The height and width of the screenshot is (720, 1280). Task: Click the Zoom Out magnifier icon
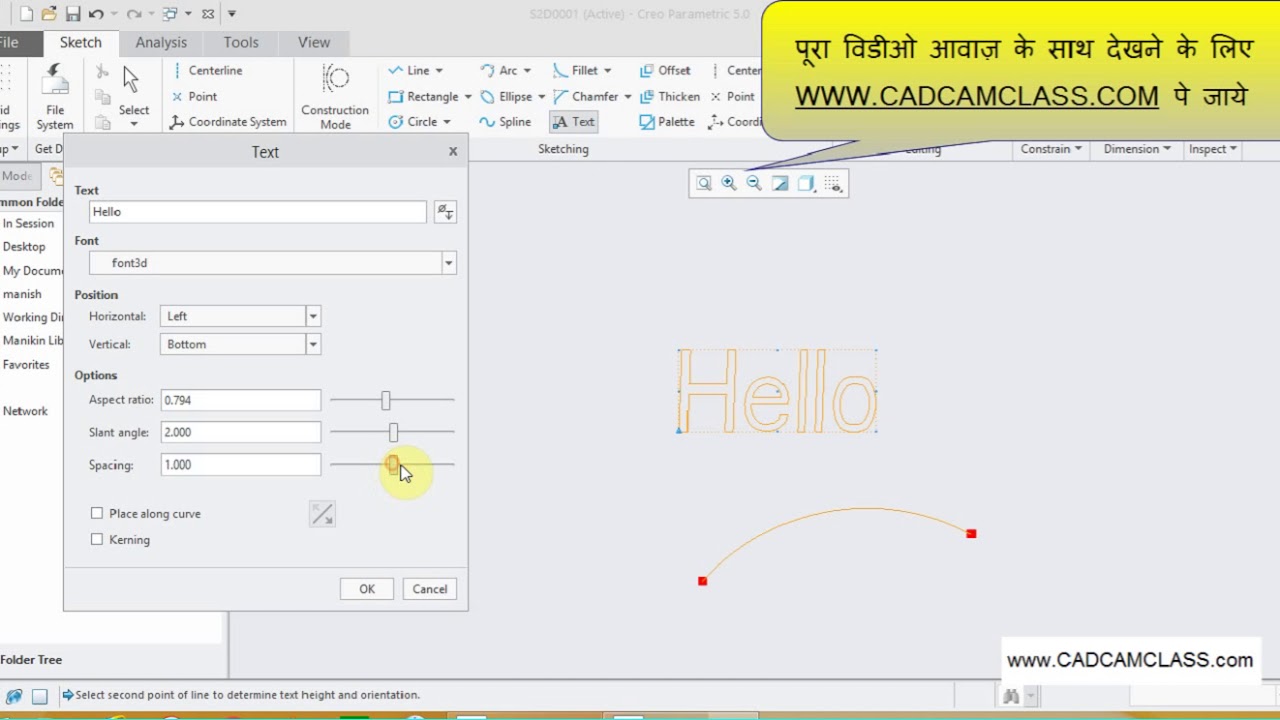pyautogui.click(x=754, y=183)
